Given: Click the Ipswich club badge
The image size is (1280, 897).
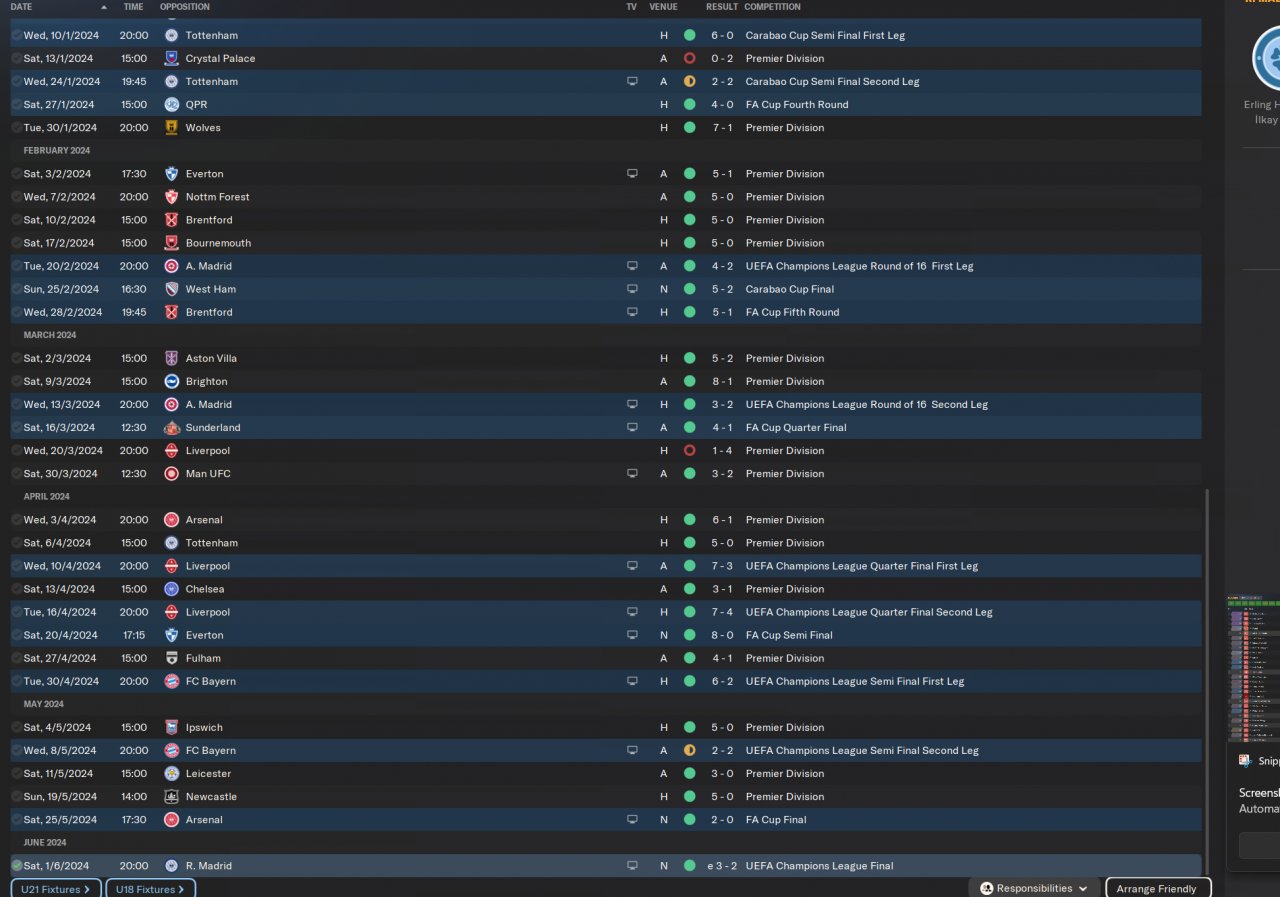Looking at the screenshot, I should pos(171,727).
